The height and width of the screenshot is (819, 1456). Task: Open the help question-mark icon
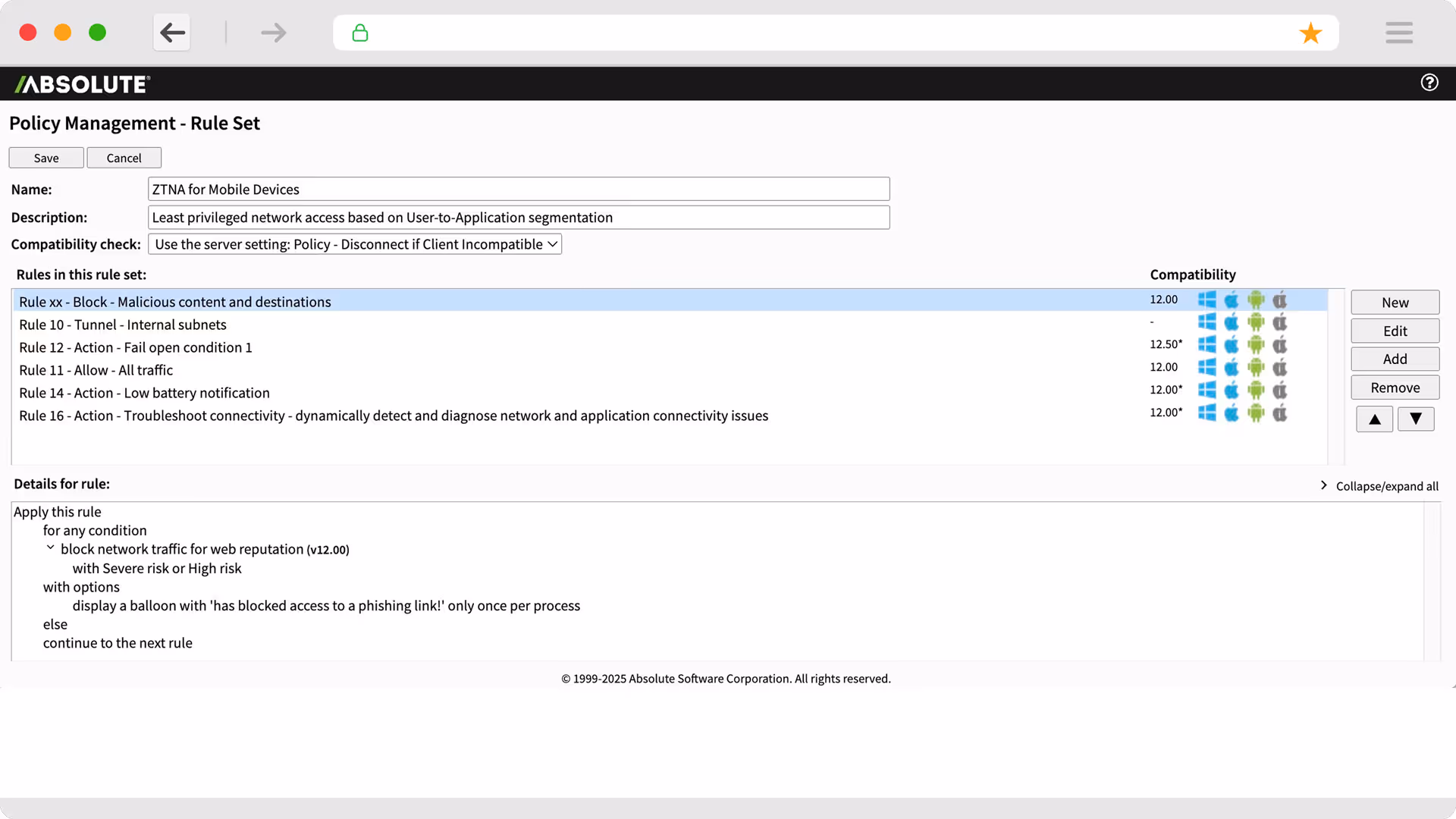(1429, 83)
